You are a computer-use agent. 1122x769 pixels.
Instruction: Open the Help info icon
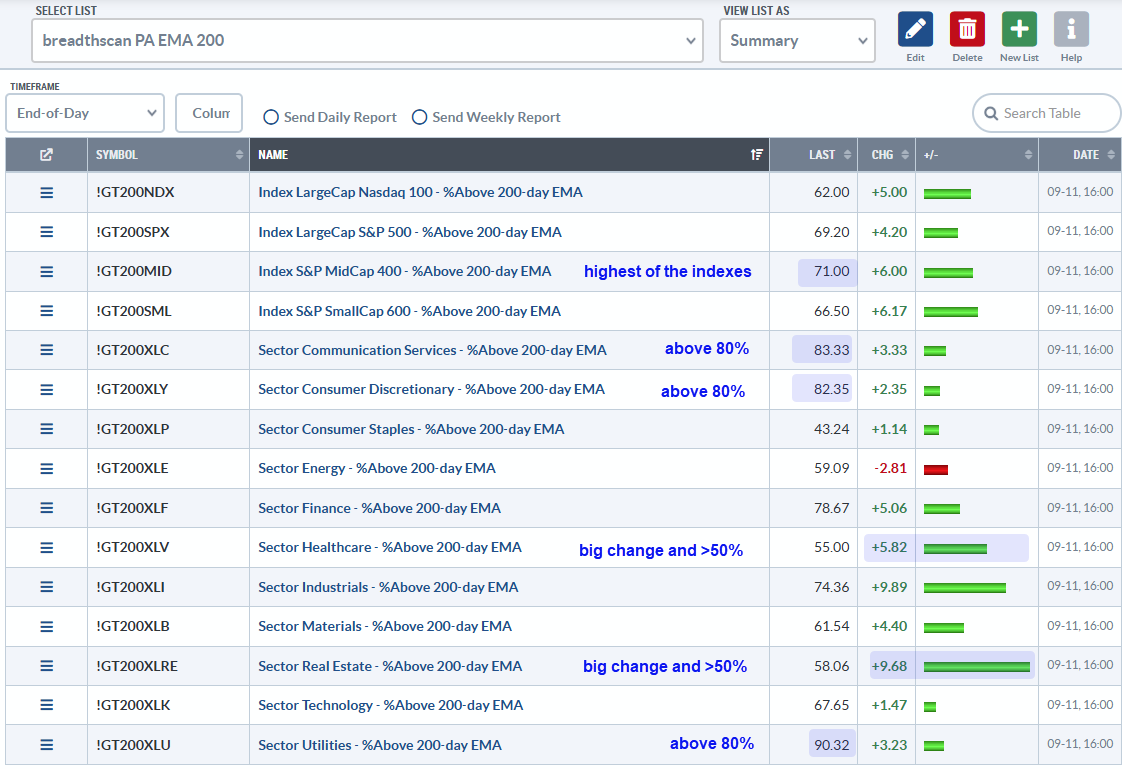[x=1071, y=30]
